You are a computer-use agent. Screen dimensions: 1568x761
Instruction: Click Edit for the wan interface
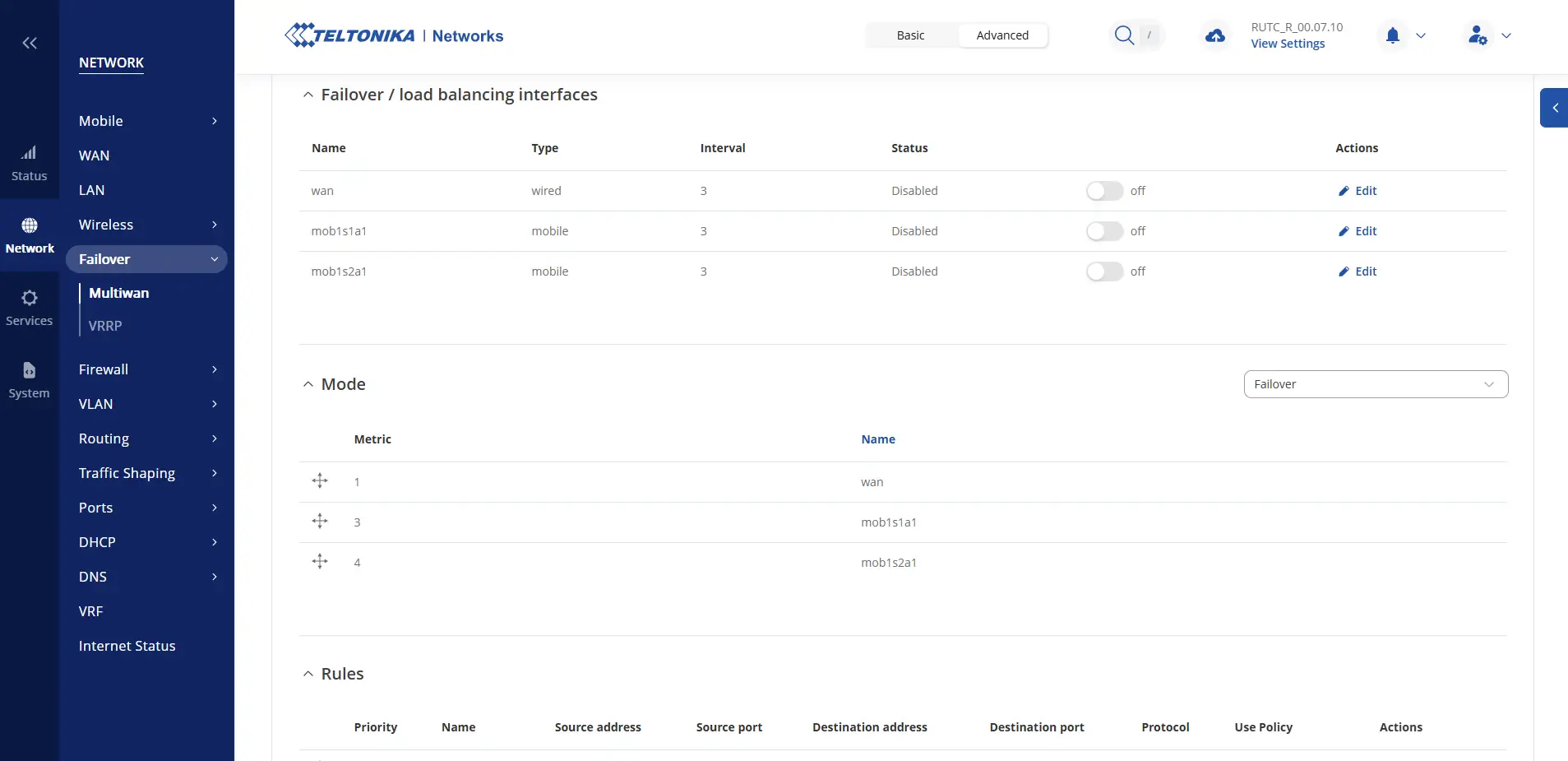[1358, 191]
